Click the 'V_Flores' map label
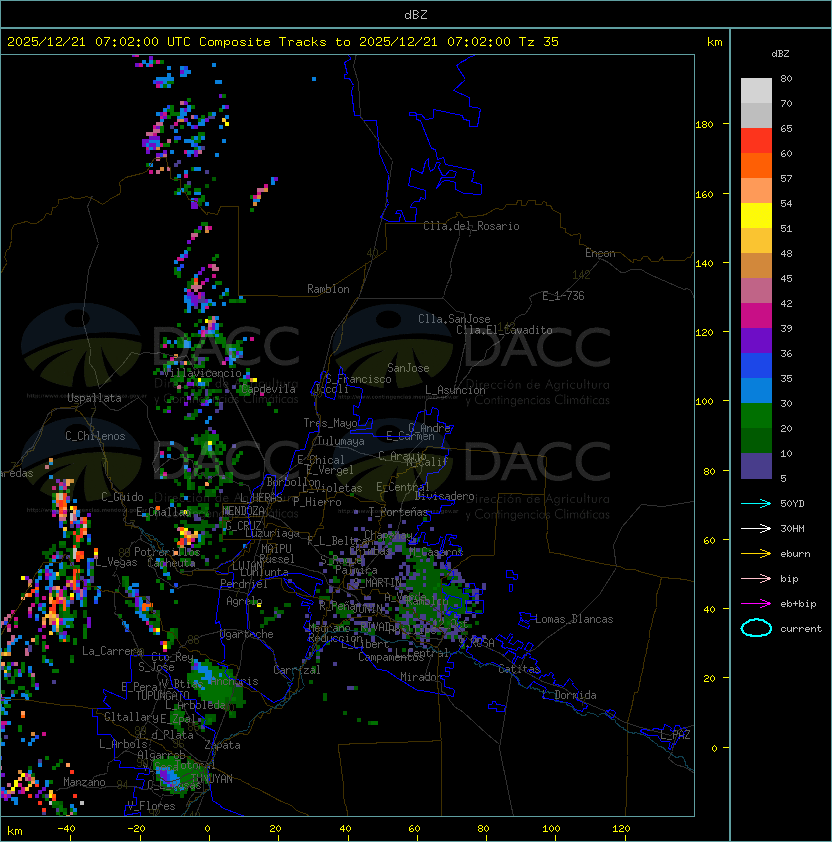The image size is (832, 842). pos(151,806)
